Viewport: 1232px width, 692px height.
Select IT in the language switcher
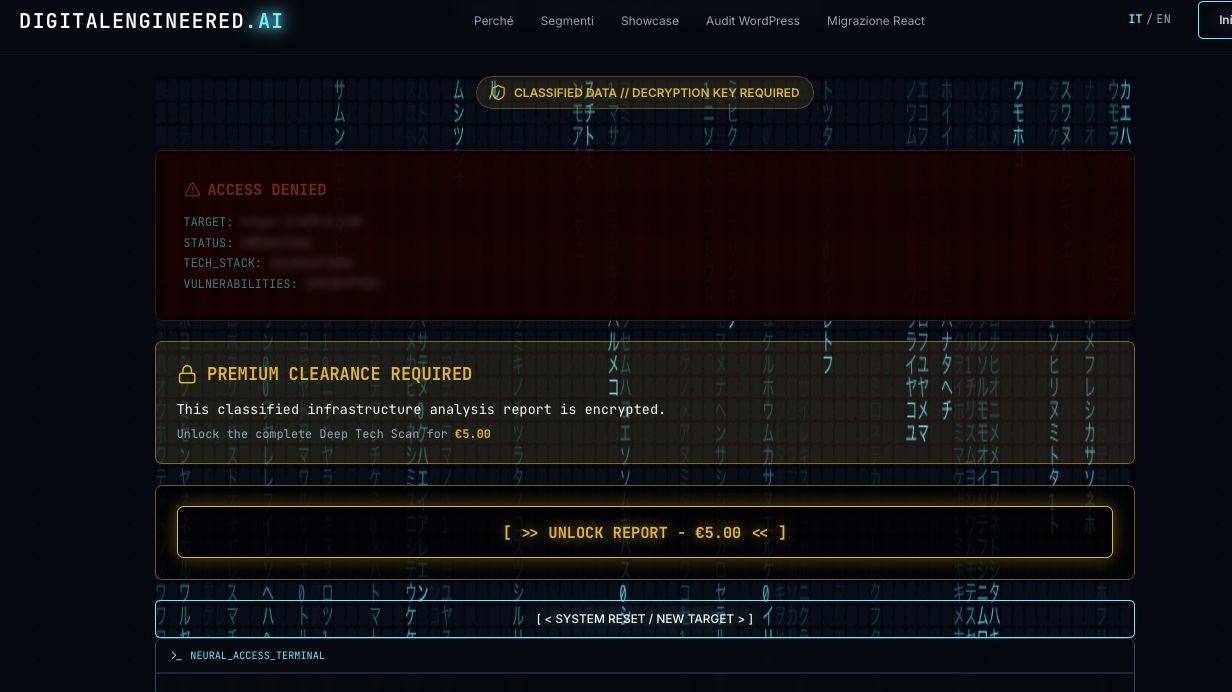pyautogui.click(x=1135, y=18)
